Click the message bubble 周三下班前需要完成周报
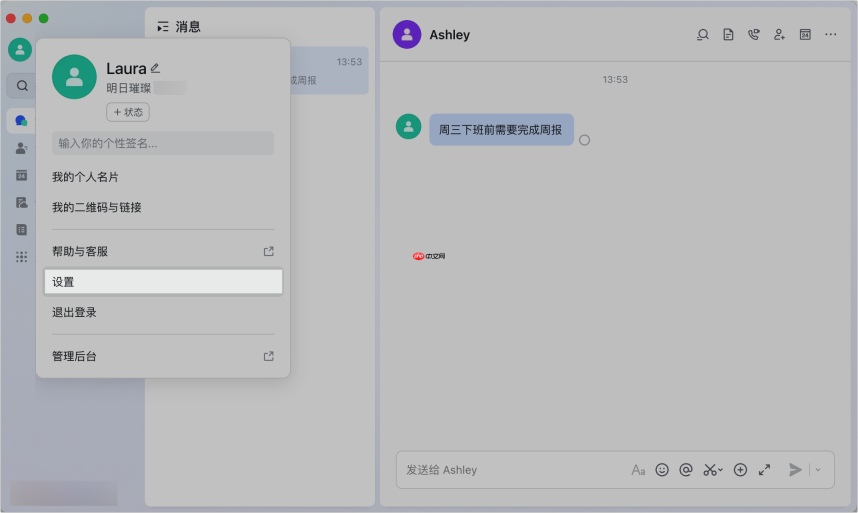 (x=501, y=130)
